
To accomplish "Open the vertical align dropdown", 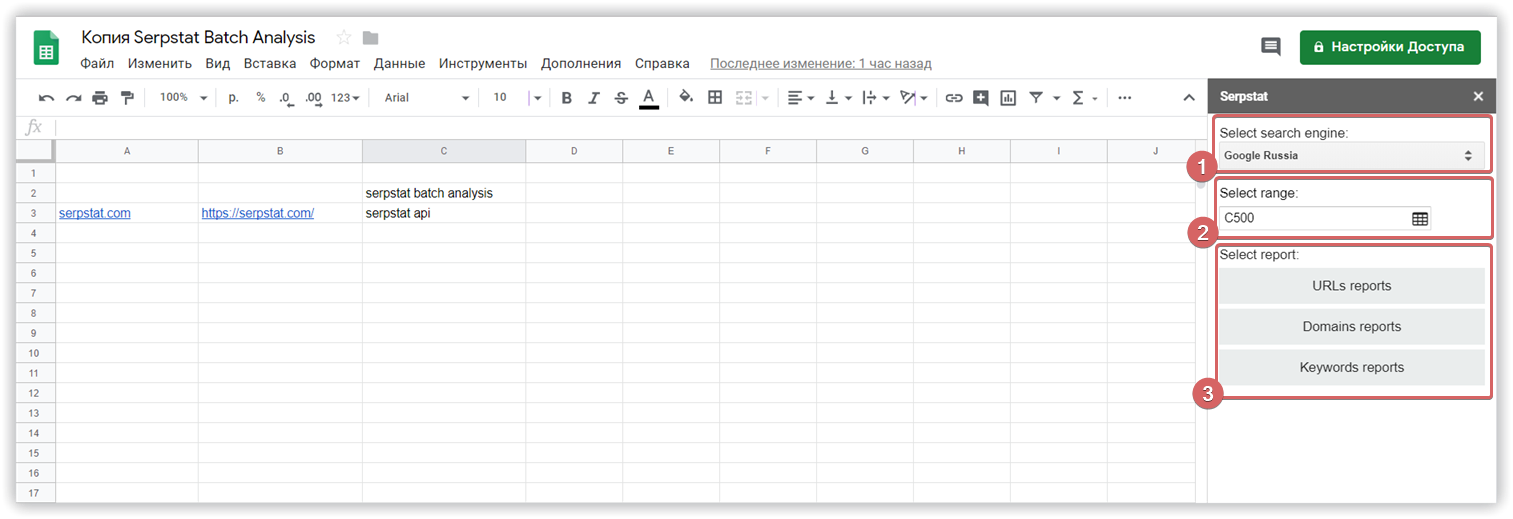I will (x=837, y=98).
